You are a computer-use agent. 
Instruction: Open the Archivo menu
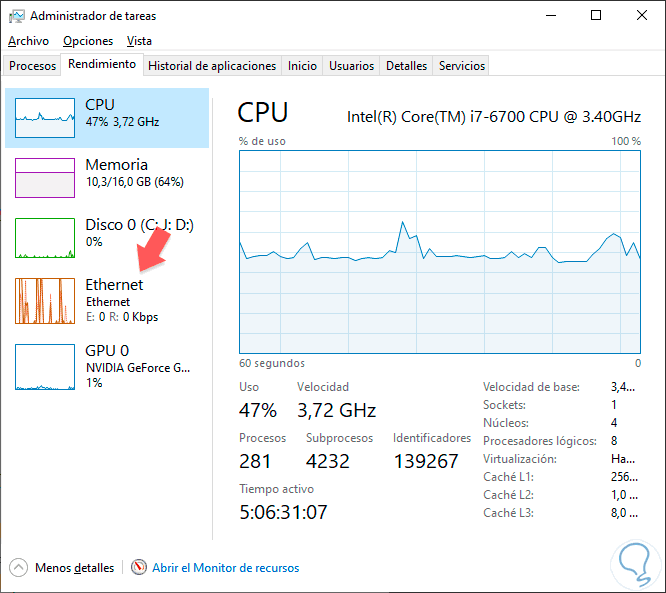(x=28, y=41)
